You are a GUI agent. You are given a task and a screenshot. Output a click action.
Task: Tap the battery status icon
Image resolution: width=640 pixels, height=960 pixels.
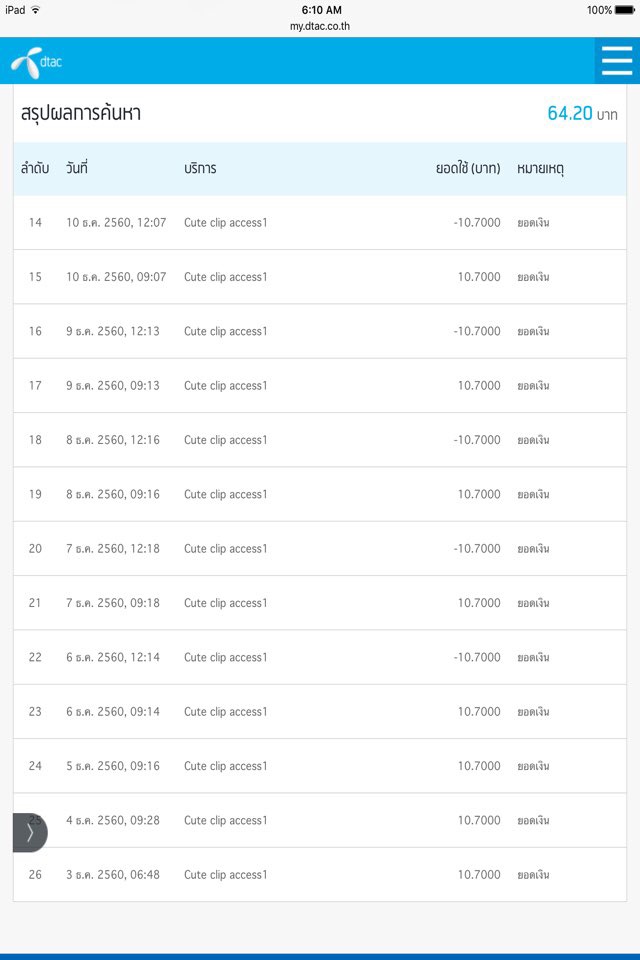(x=625, y=10)
